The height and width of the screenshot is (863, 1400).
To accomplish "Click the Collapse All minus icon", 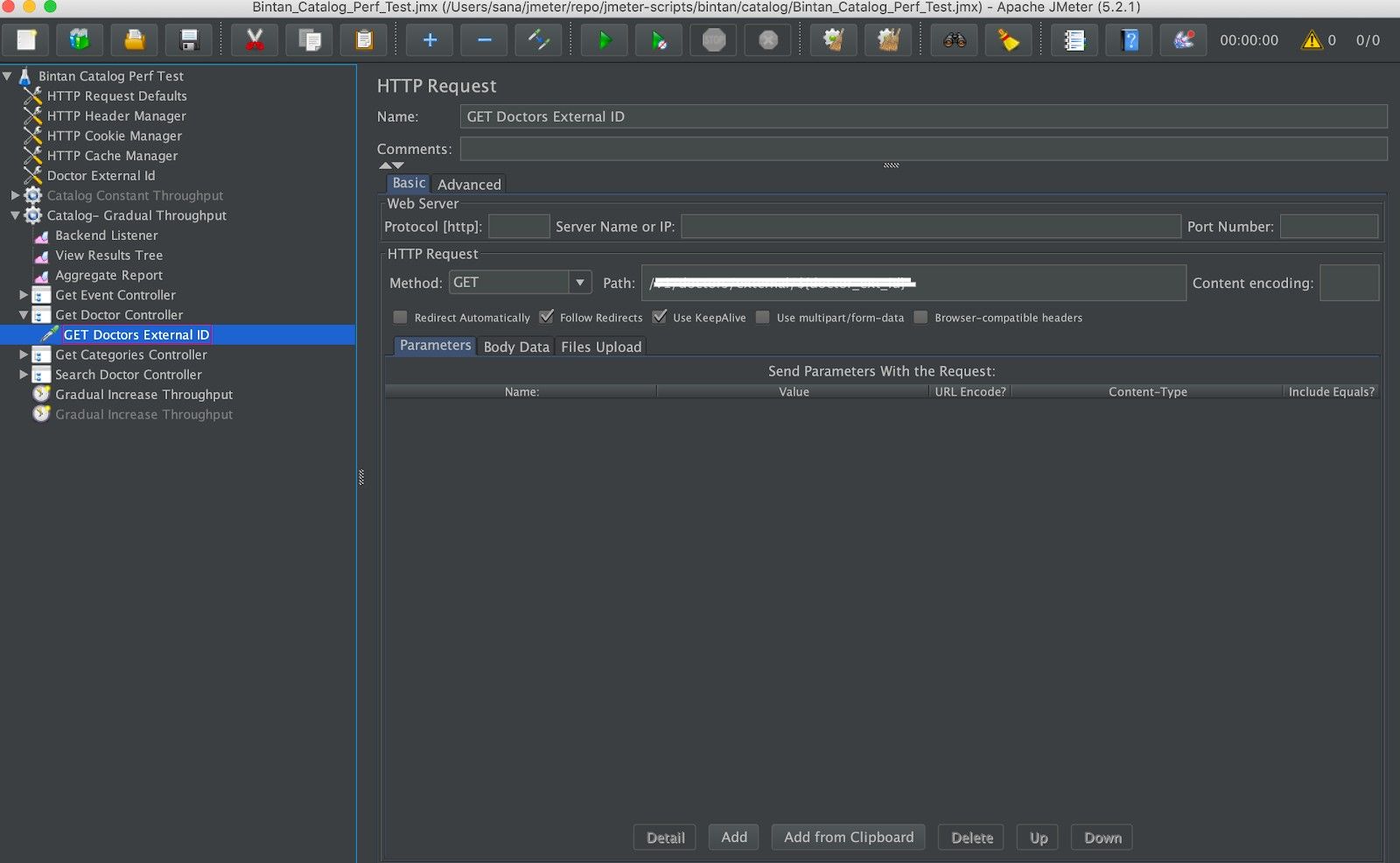I will click(x=484, y=40).
